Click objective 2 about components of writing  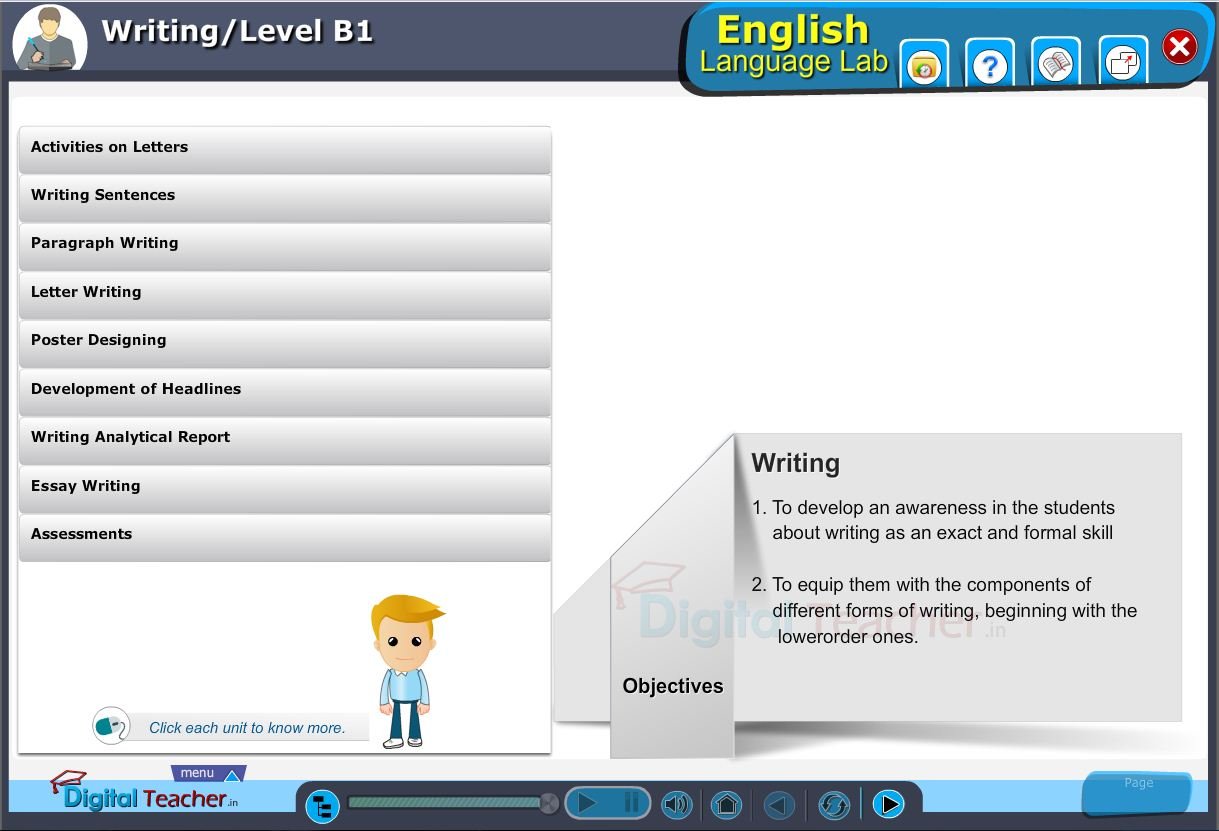coord(945,610)
